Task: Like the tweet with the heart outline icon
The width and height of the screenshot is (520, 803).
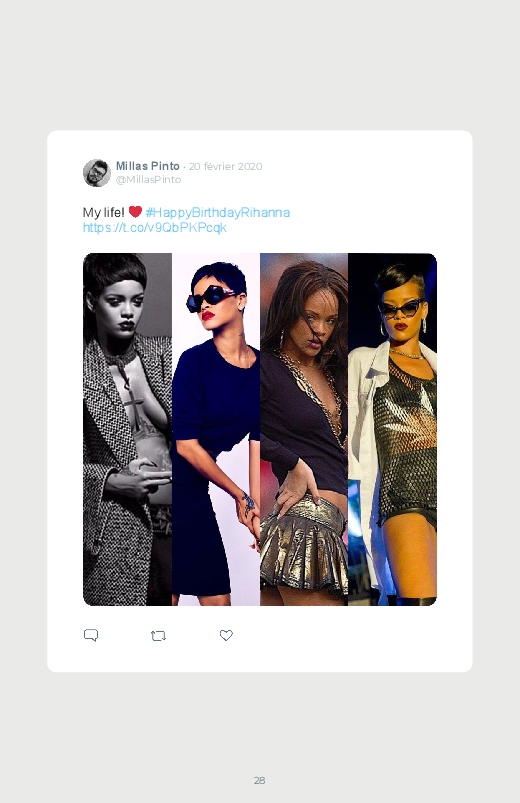Action: (x=226, y=636)
